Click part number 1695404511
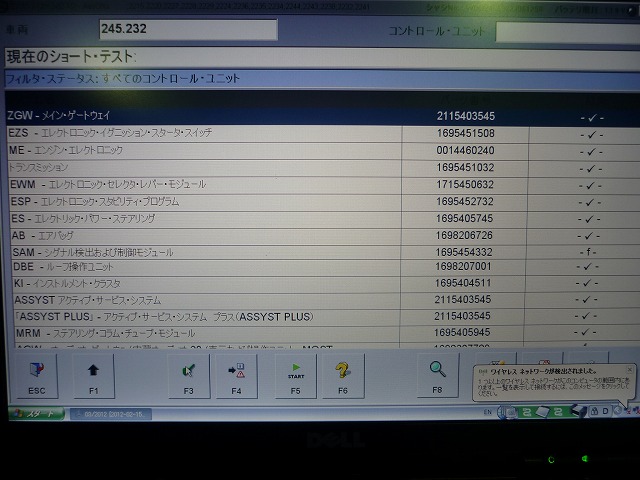The height and width of the screenshot is (480, 640). (463, 283)
